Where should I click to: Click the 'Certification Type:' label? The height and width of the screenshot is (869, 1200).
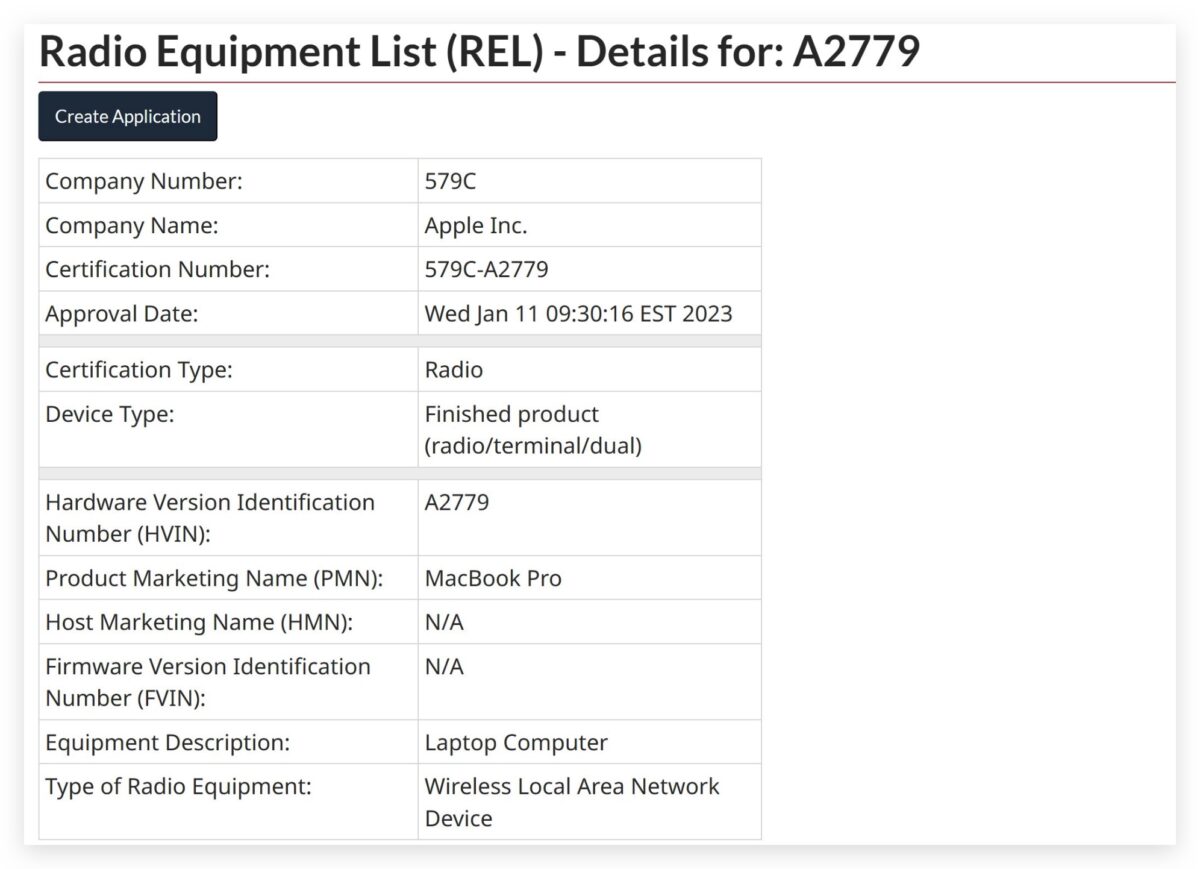pos(139,369)
